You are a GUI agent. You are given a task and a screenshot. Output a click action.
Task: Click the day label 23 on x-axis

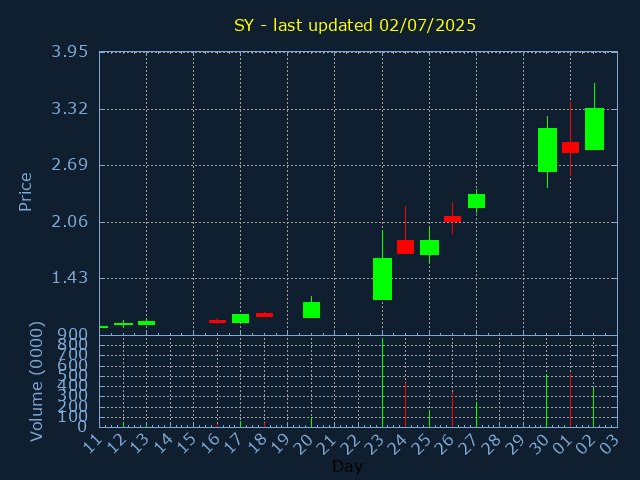click(x=375, y=444)
